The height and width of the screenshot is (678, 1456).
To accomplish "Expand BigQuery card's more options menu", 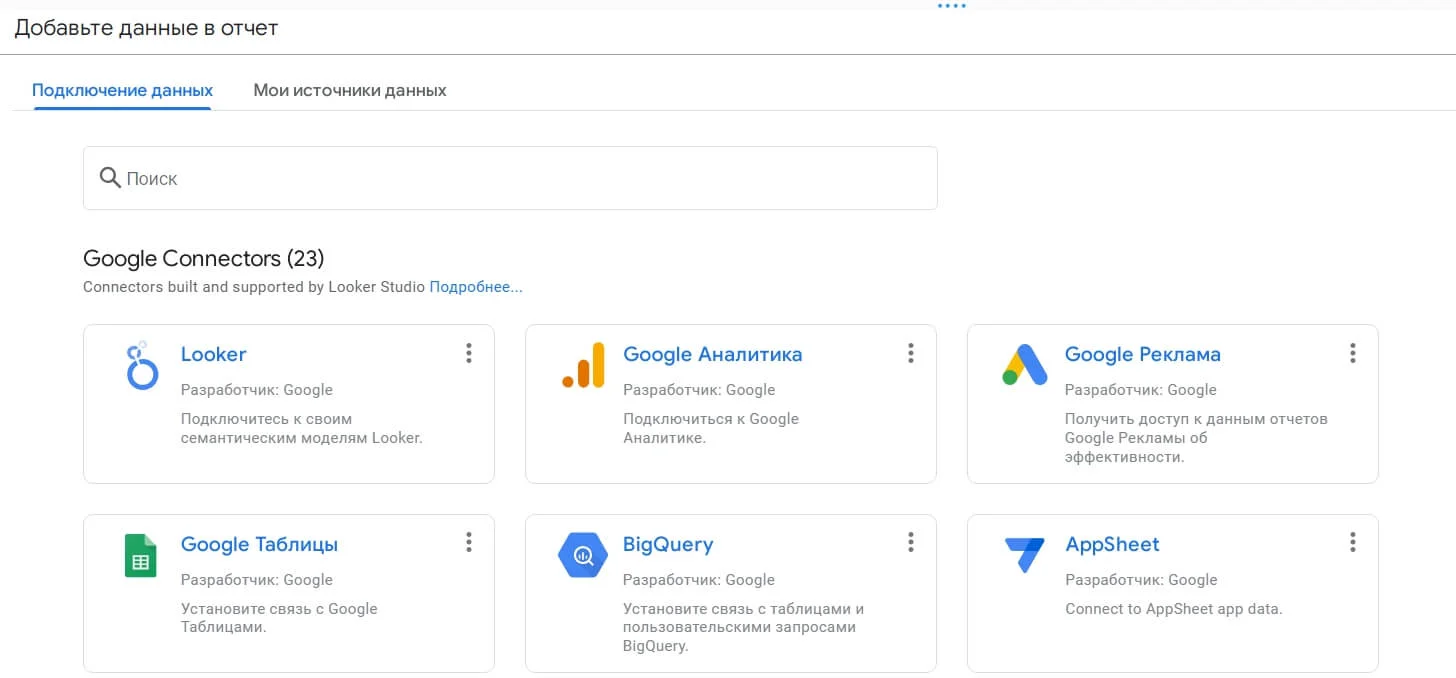I will 910,542.
